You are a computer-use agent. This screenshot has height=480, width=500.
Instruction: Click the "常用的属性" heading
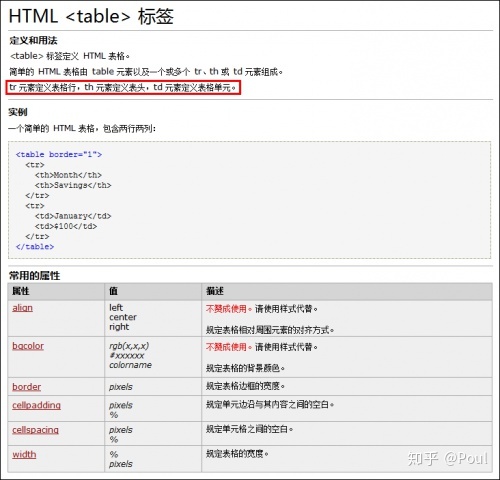(34, 276)
